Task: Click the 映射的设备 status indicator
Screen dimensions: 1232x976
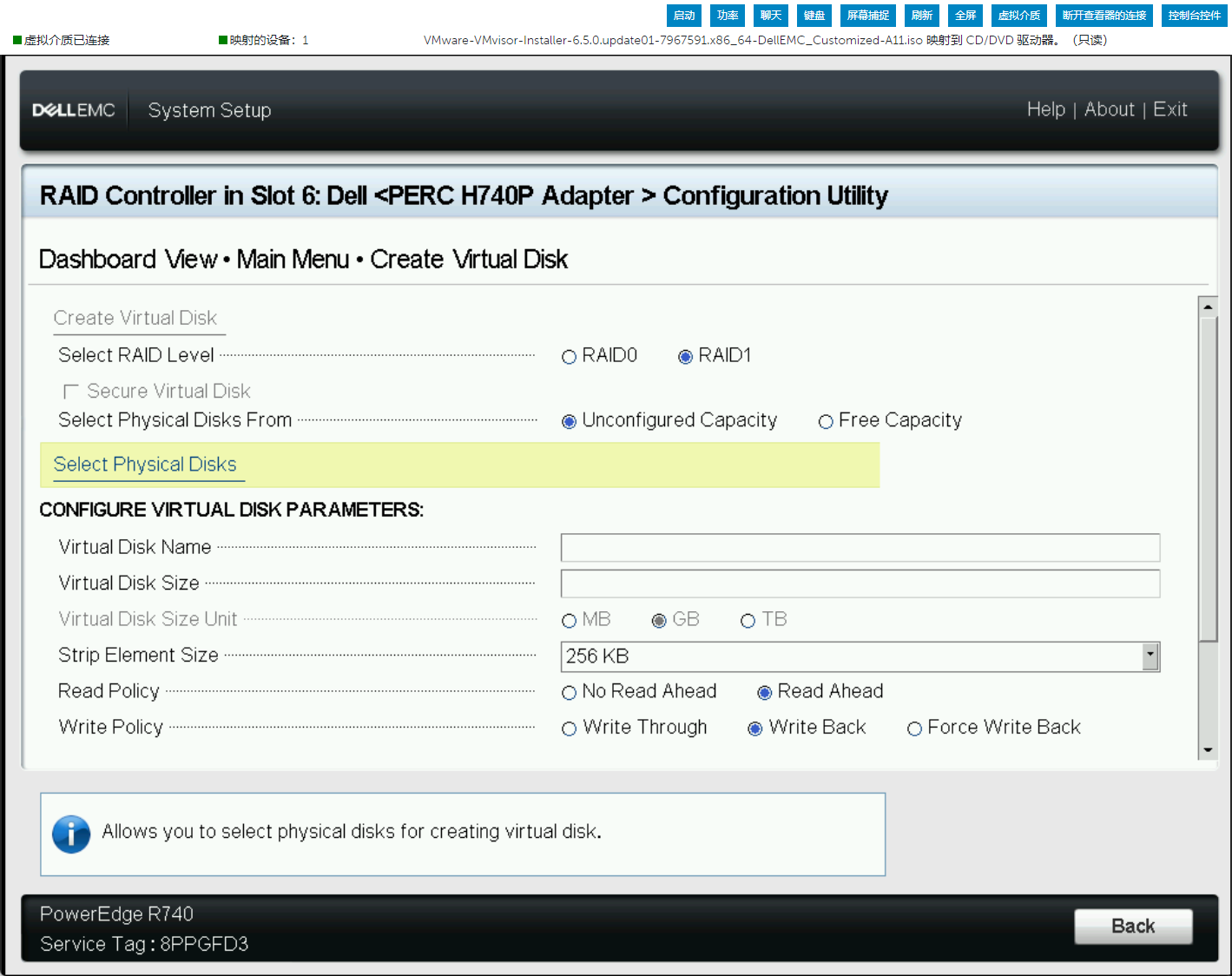Action: click(264, 40)
